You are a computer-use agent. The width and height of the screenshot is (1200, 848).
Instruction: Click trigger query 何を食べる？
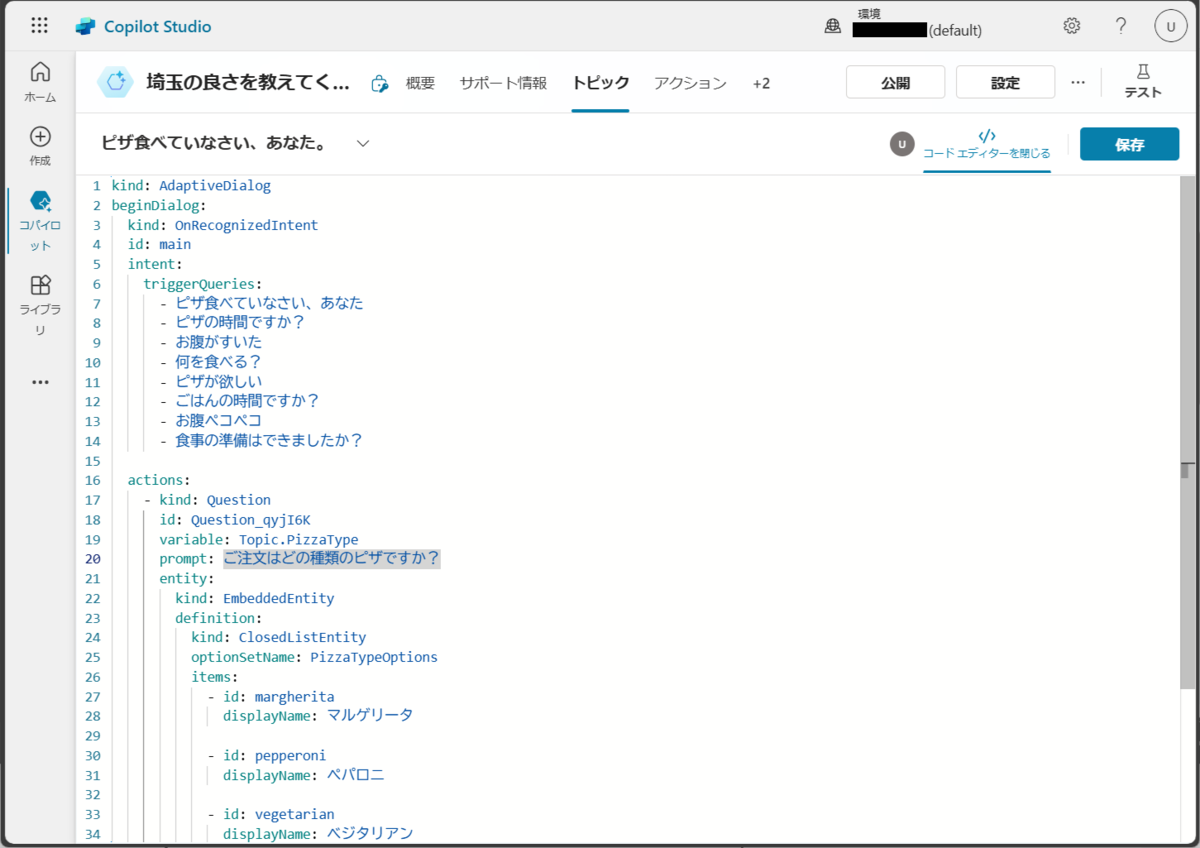click(218, 362)
